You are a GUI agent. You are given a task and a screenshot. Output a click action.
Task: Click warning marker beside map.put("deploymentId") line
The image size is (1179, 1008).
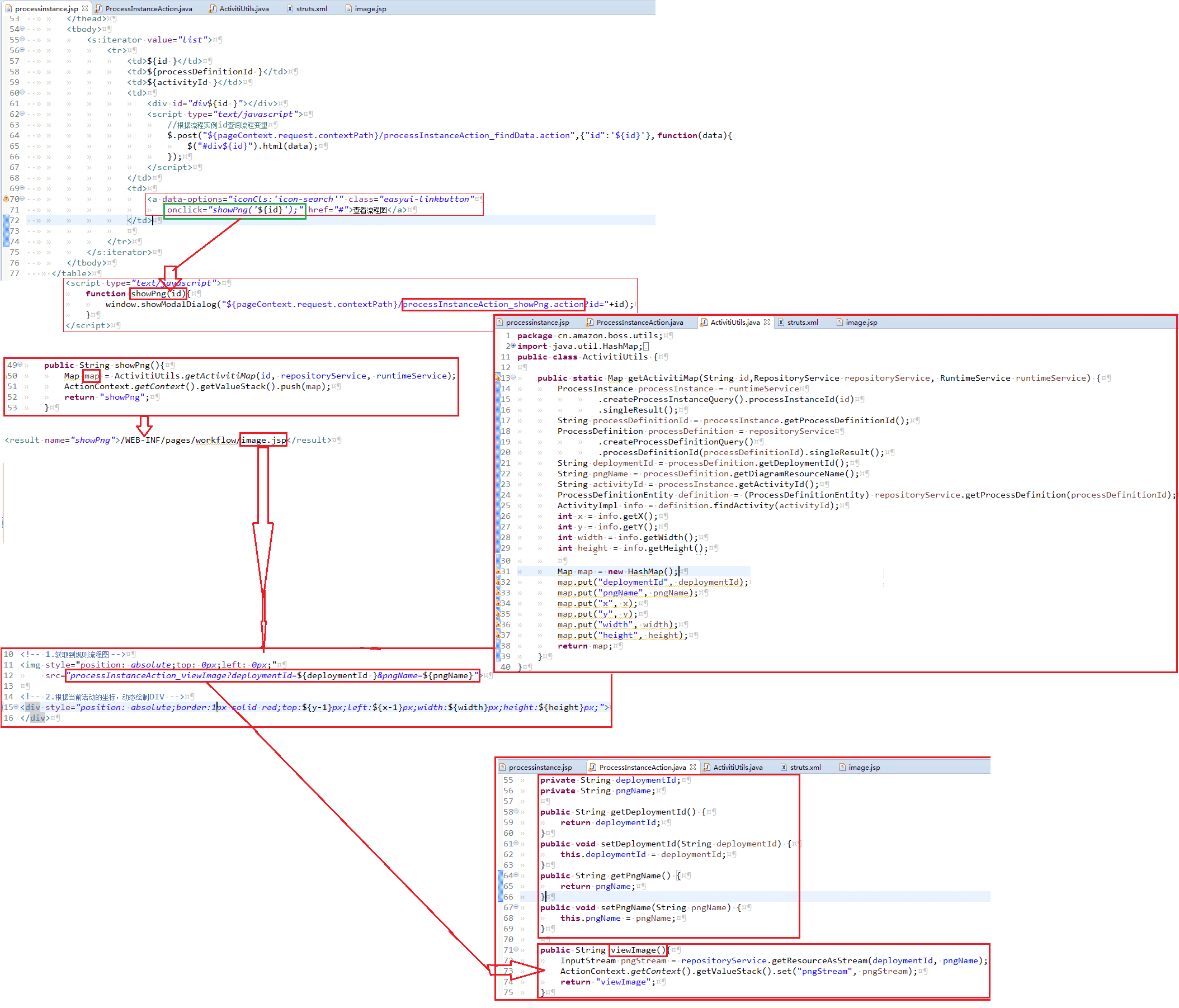pyautogui.click(x=497, y=582)
